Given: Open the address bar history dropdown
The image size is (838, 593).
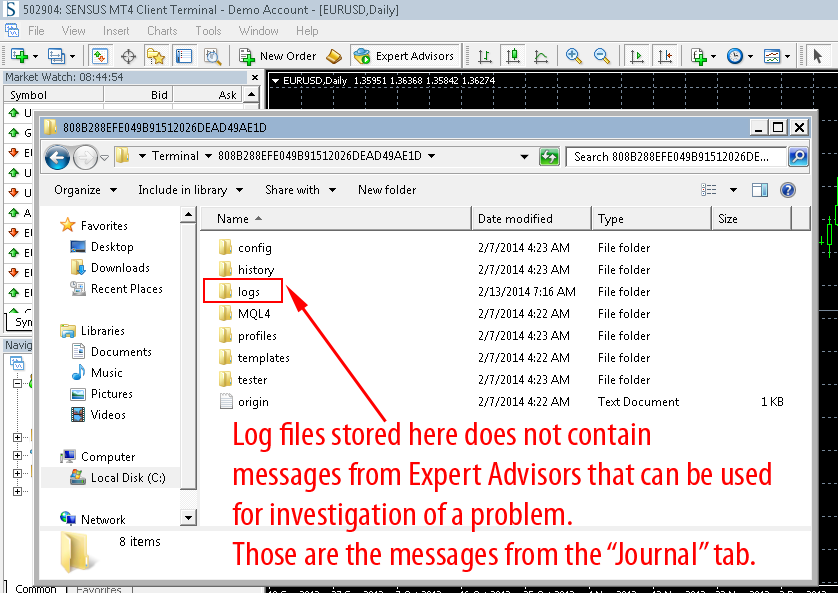Looking at the screenshot, I should [x=524, y=157].
